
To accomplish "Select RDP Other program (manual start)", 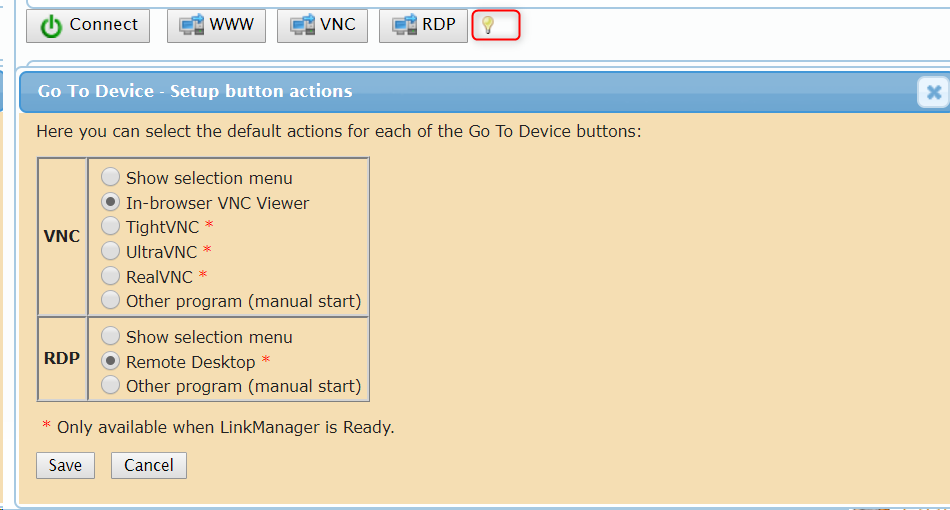I will point(110,385).
